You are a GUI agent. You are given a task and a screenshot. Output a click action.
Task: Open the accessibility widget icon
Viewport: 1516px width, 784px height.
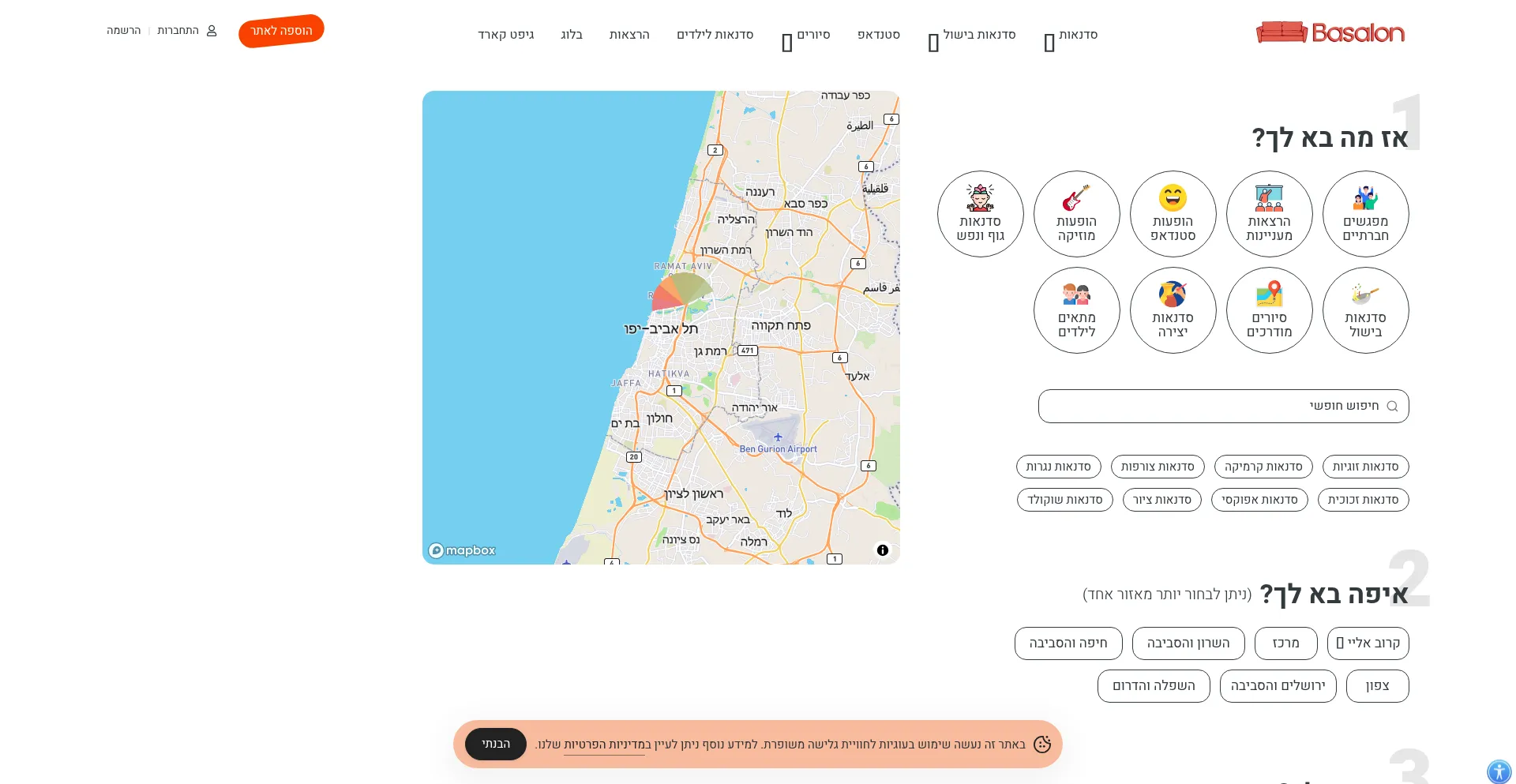click(1498, 770)
